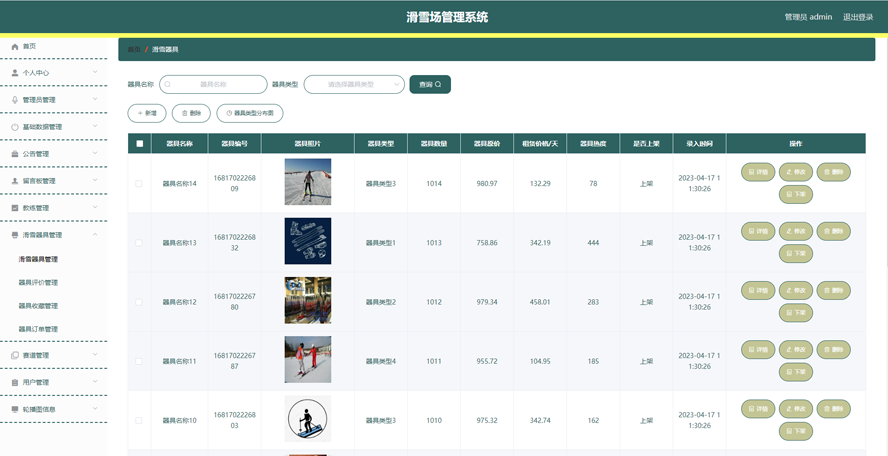888x456 pixels.
Task: Check the box for row 器具名称14
Action: click(x=139, y=184)
